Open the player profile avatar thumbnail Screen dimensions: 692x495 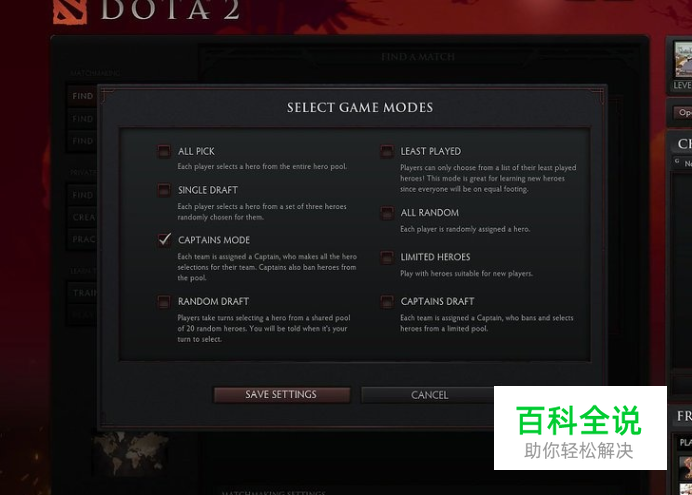pyautogui.click(x=683, y=60)
